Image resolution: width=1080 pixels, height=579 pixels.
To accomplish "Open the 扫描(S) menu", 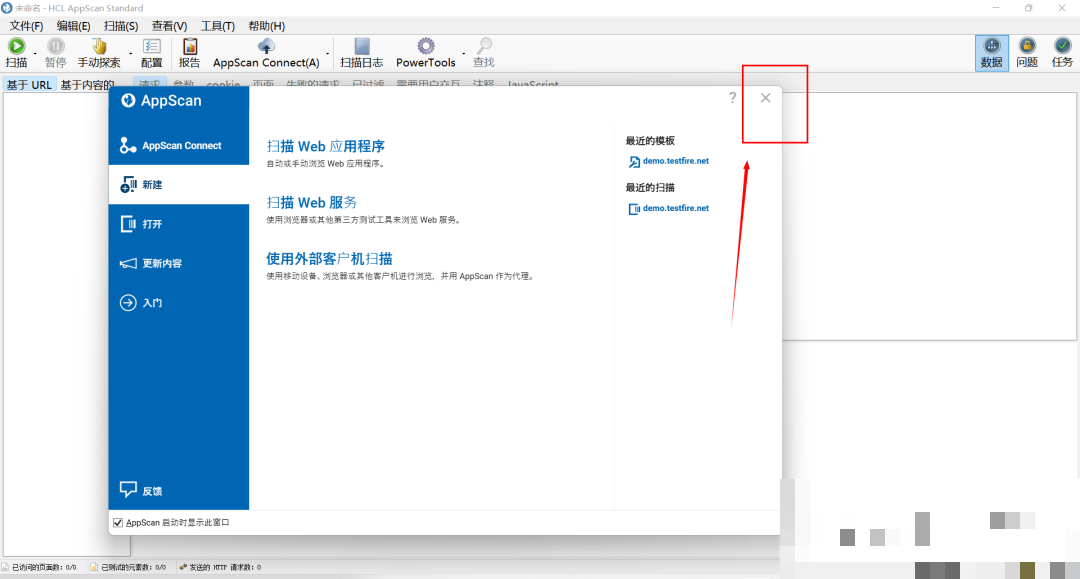I will 121,25.
